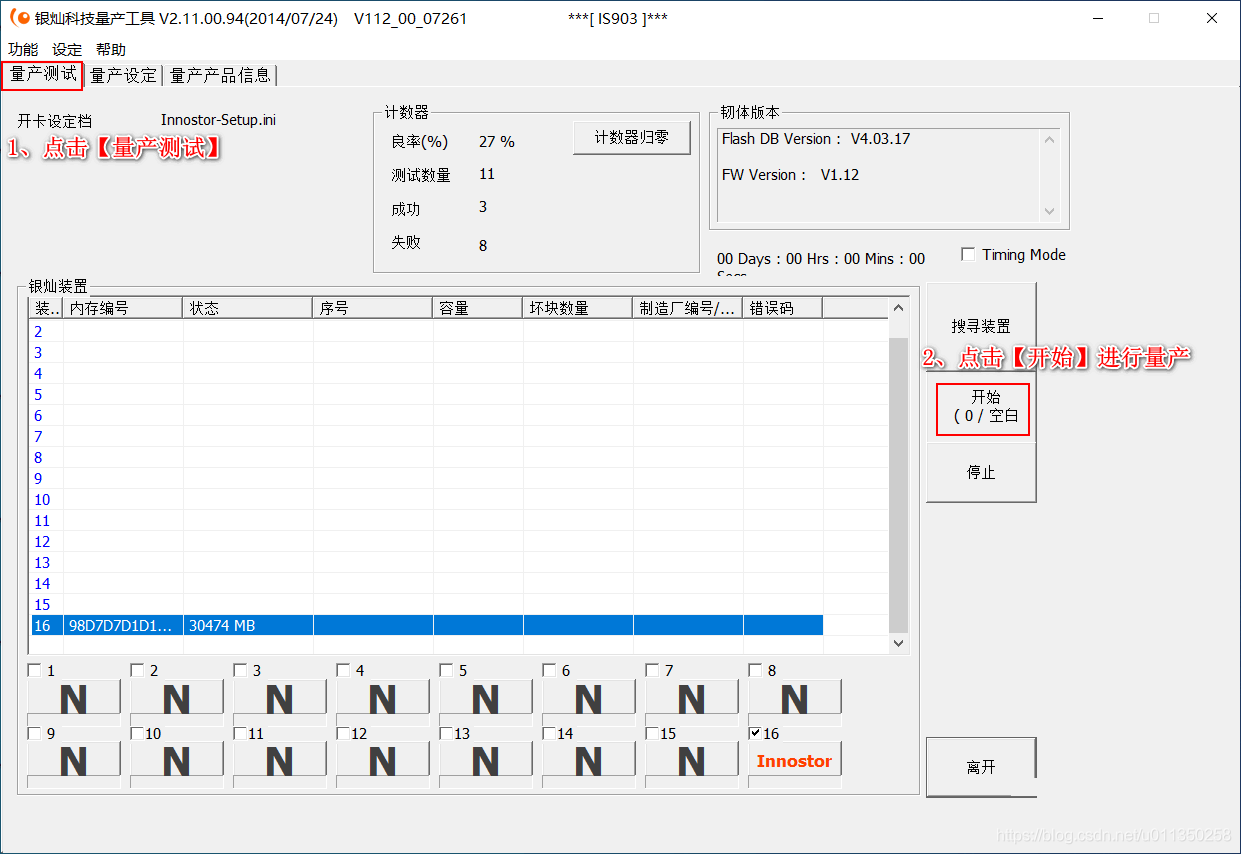
Task: Click the N status icon for slot 15
Action: click(691, 761)
